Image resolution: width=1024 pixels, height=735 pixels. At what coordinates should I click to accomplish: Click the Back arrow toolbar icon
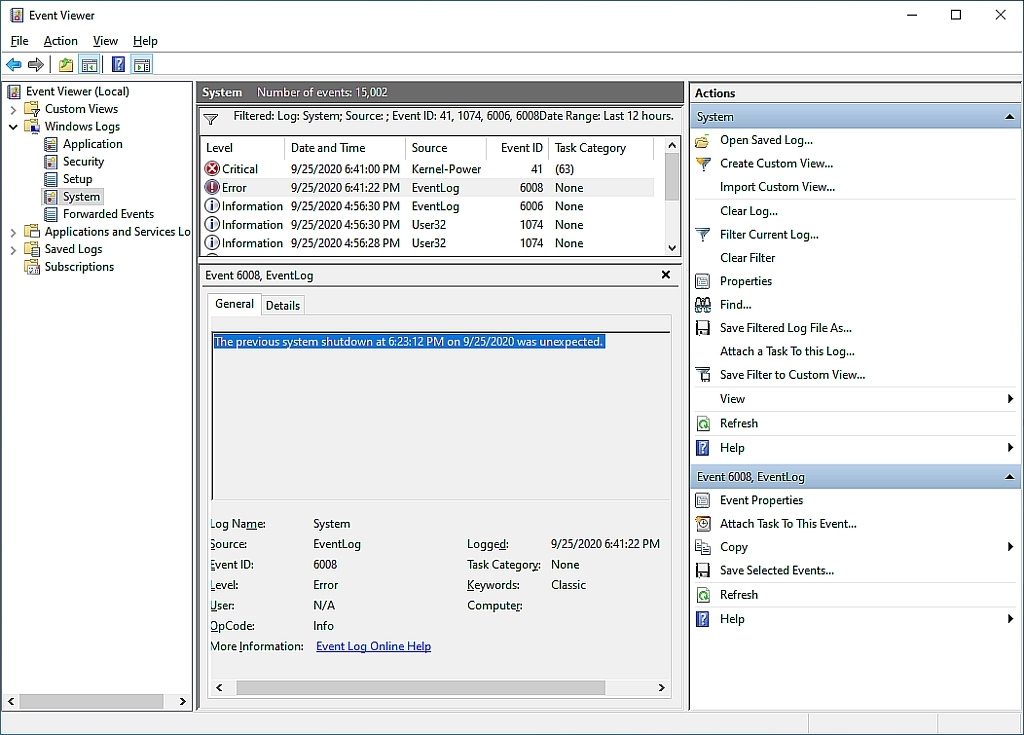point(13,65)
